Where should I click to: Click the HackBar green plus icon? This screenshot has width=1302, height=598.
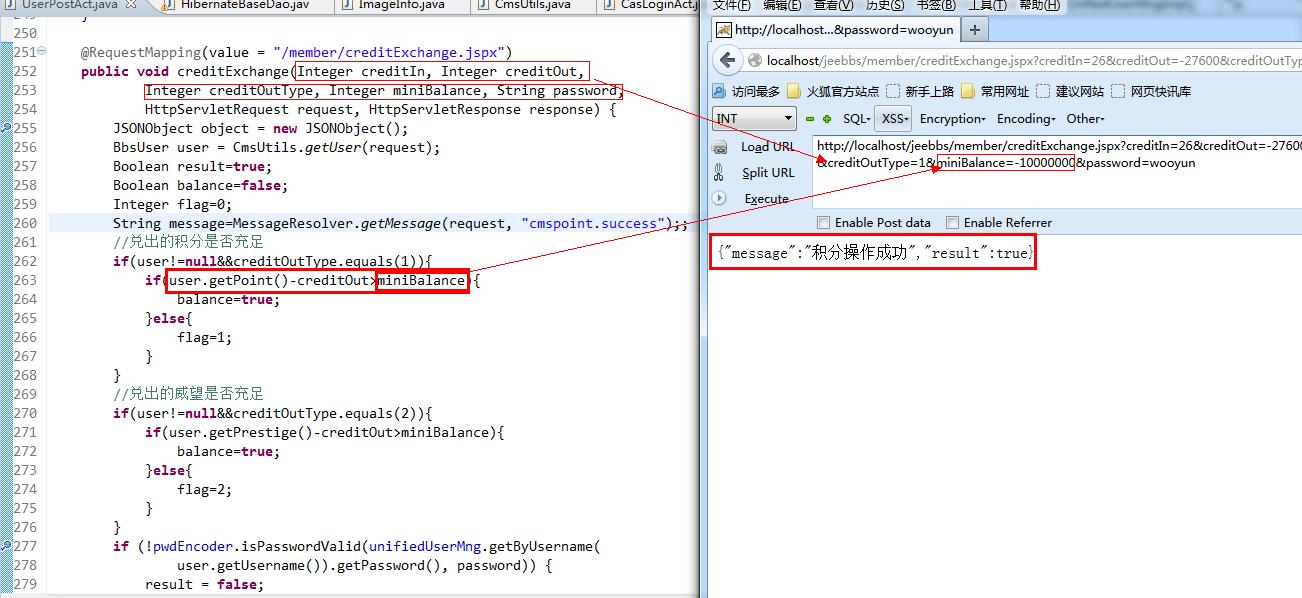coord(827,119)
